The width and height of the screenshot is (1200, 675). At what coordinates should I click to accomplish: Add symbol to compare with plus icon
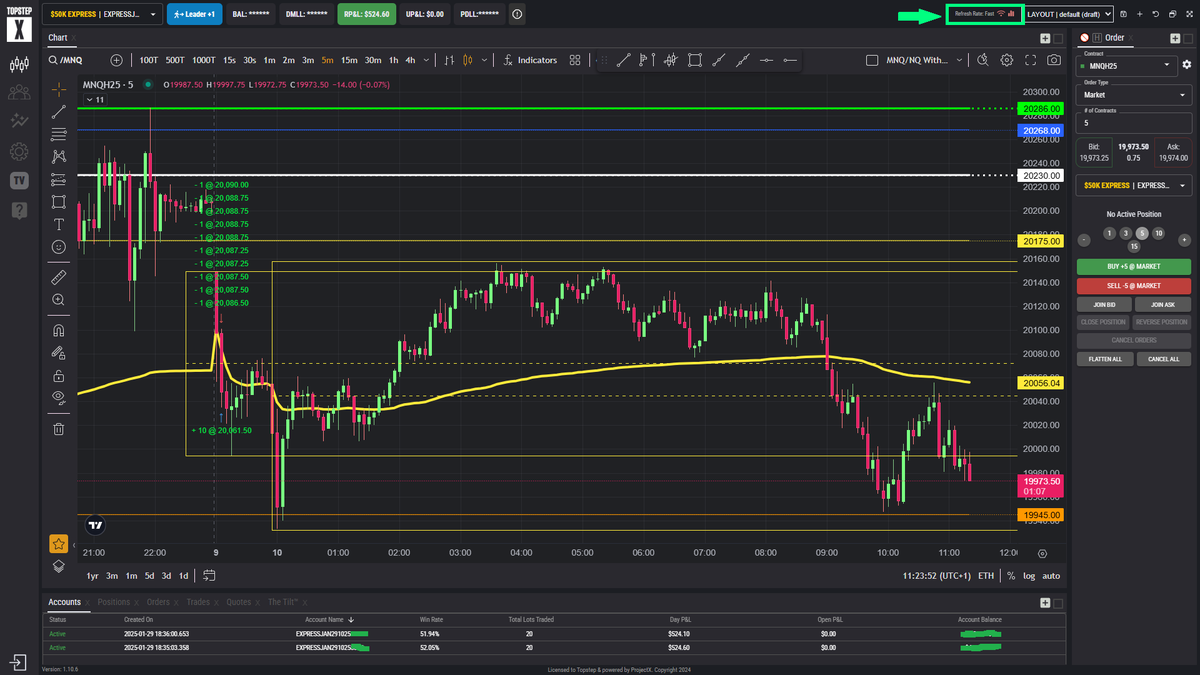coord(117,60)
